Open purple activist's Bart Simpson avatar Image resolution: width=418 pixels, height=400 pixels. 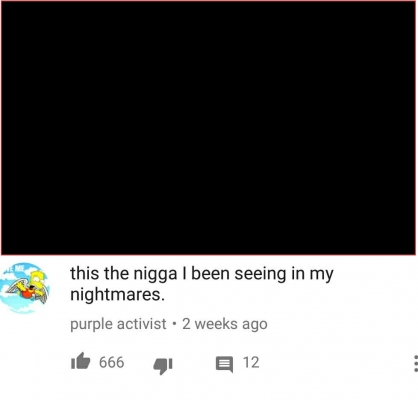pos(25,288)
